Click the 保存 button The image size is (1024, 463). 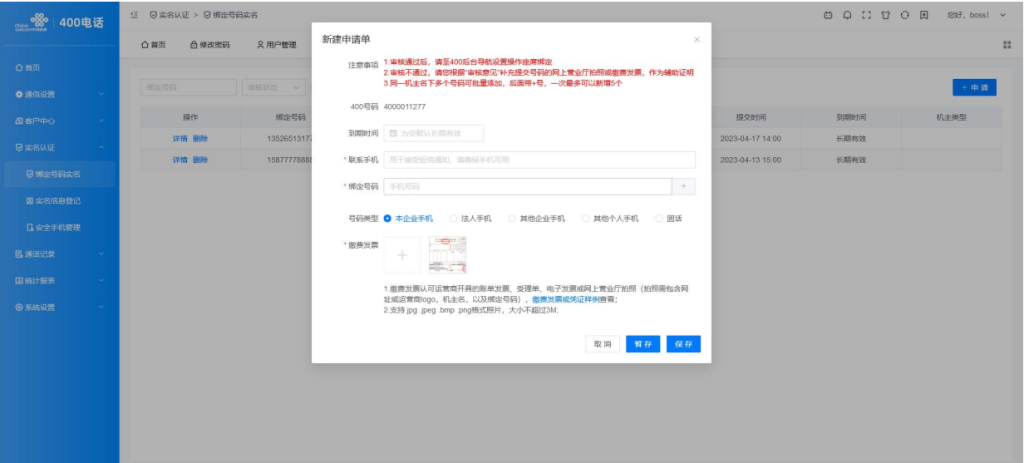coord(684,344)
